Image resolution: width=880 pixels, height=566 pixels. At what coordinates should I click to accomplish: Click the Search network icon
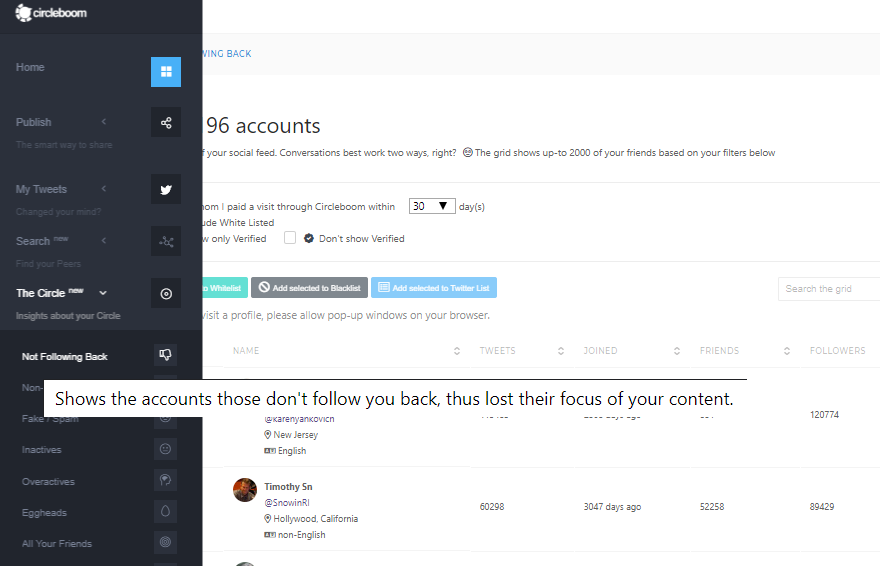point(166,241)
